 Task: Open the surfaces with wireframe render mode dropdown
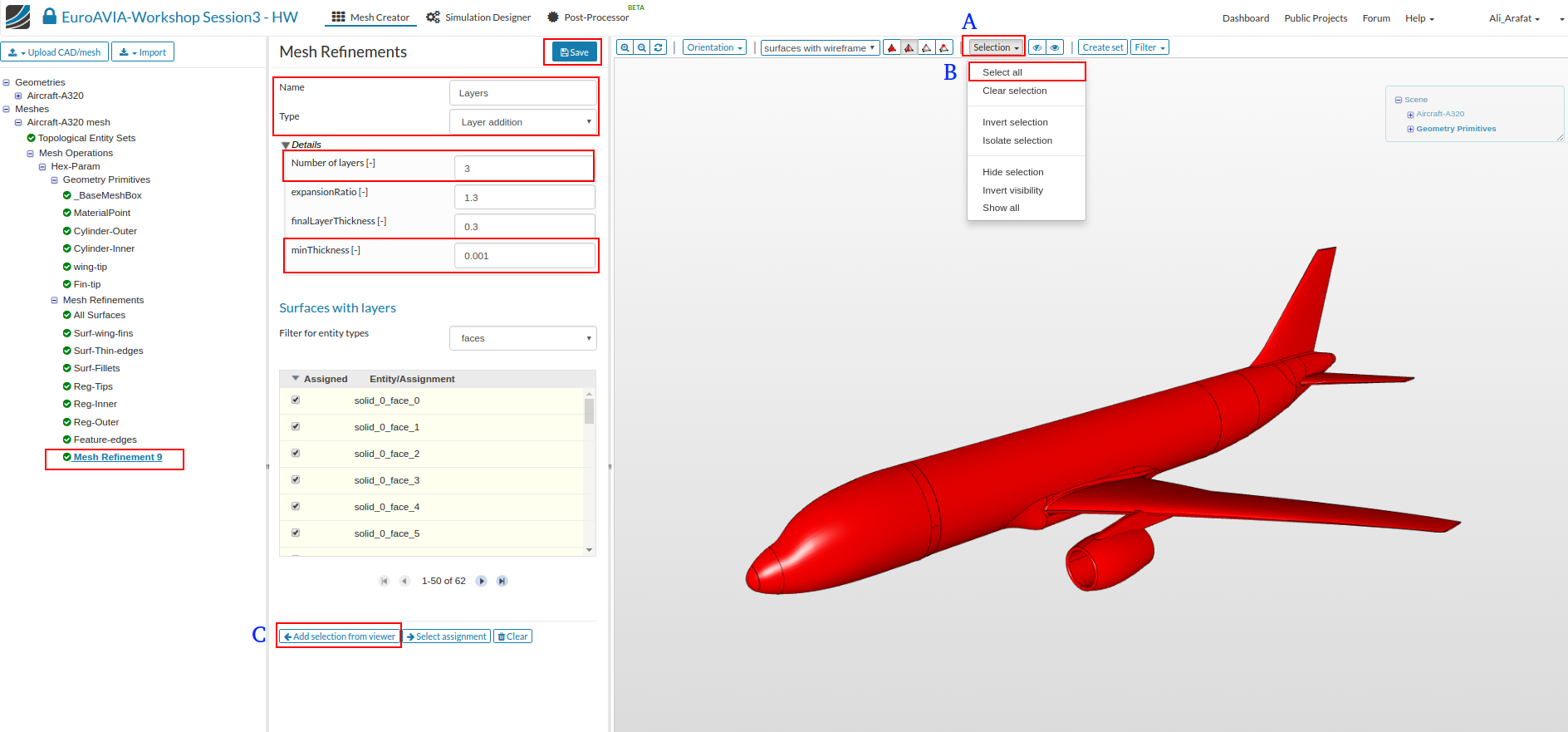tap(820, 48)
